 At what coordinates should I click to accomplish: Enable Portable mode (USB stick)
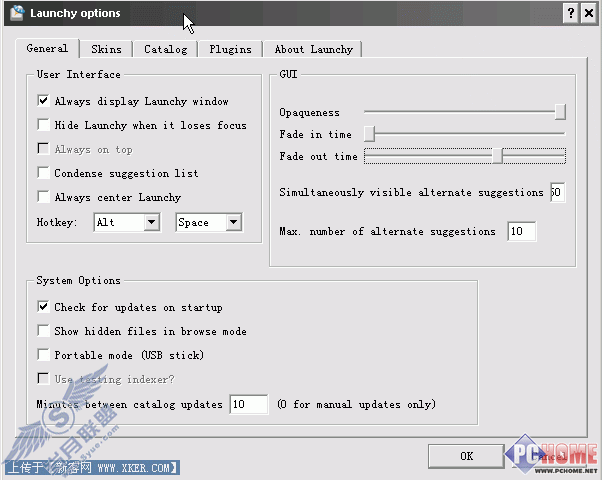43,355
